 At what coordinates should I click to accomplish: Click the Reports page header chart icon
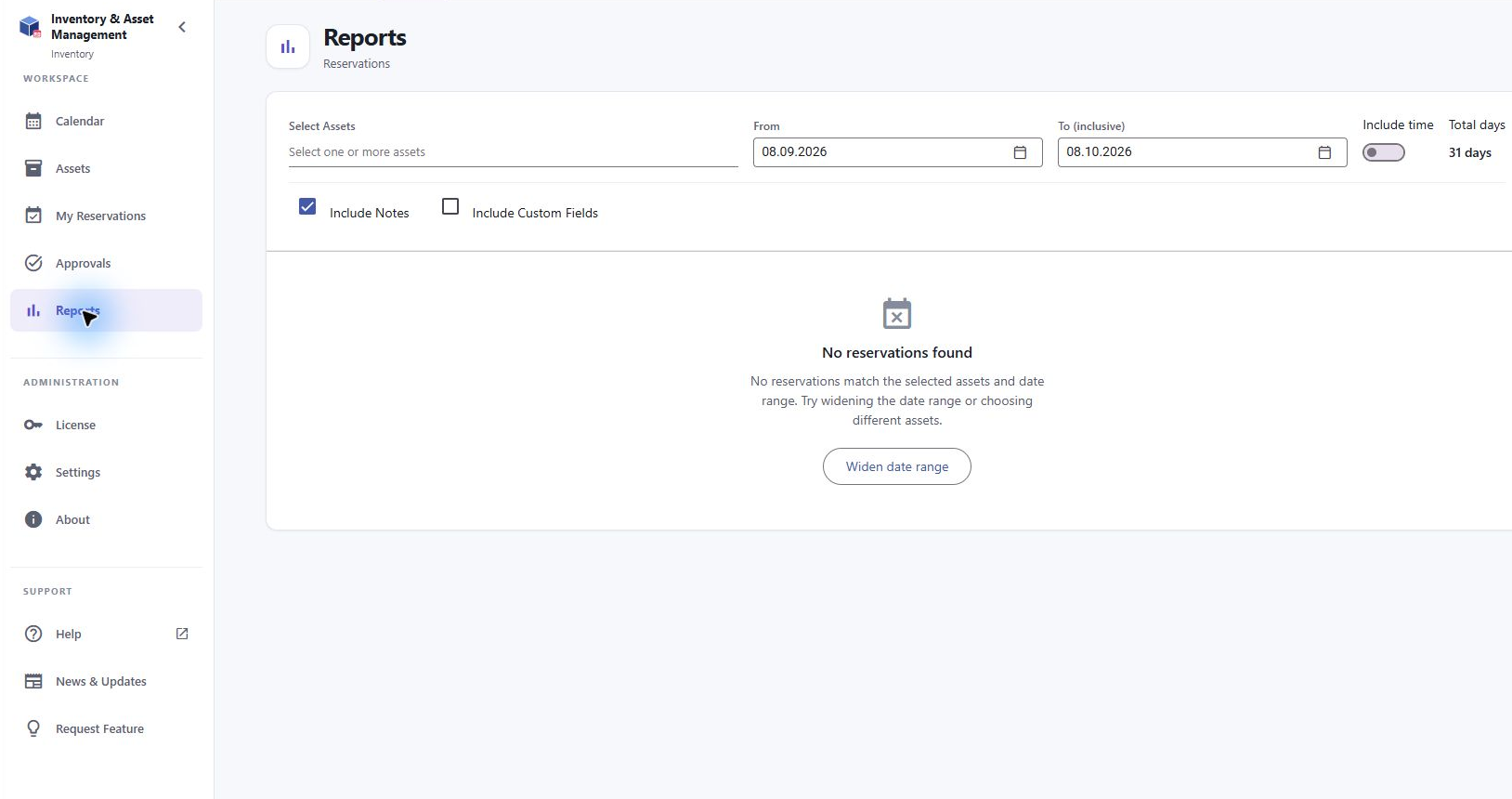coord(288,46)
